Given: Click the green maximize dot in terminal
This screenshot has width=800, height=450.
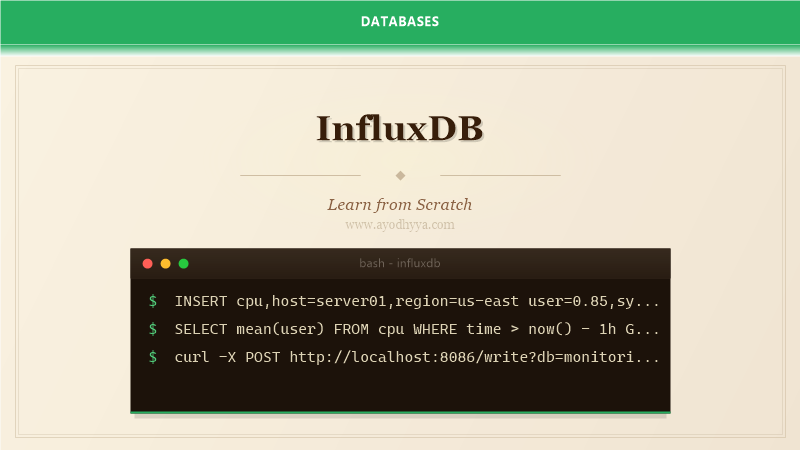Looking at the screenshot, I should (x=184, y=263).
